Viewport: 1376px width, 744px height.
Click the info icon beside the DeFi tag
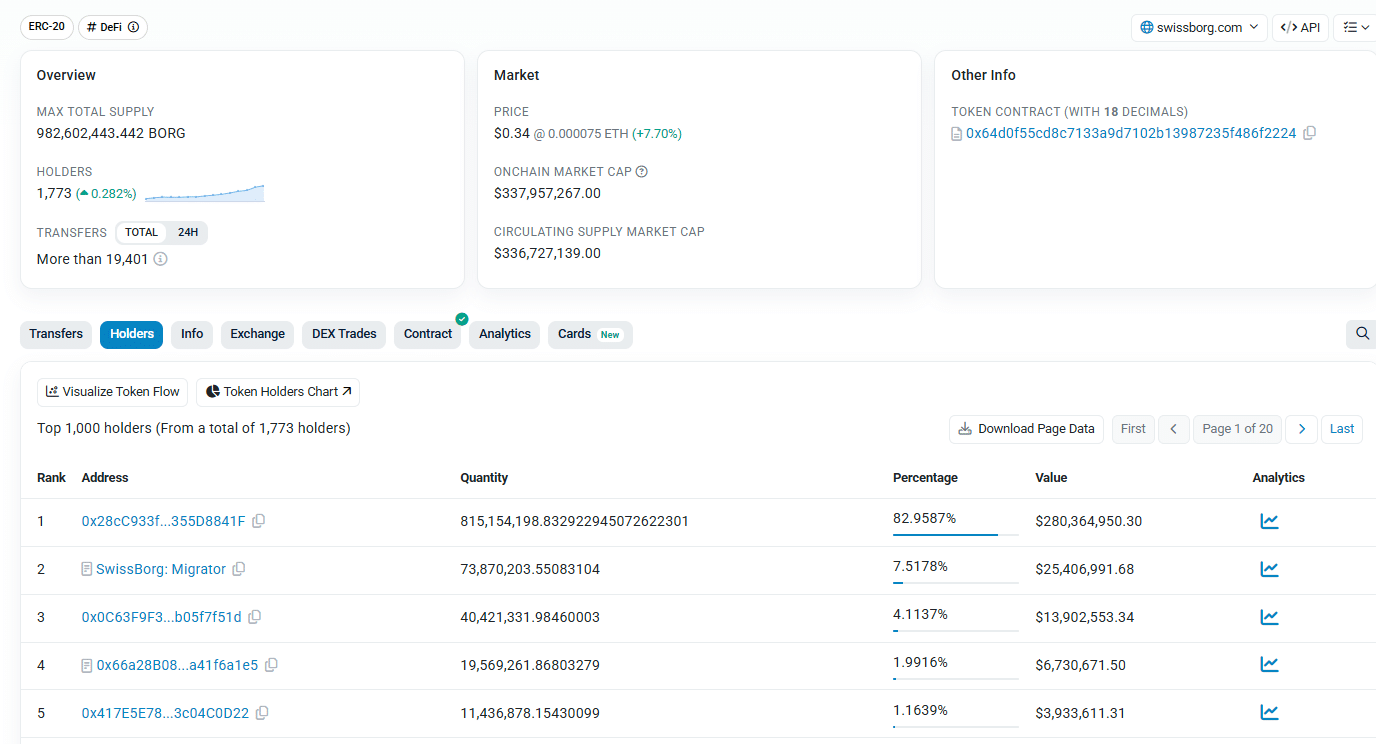(135, 27)
